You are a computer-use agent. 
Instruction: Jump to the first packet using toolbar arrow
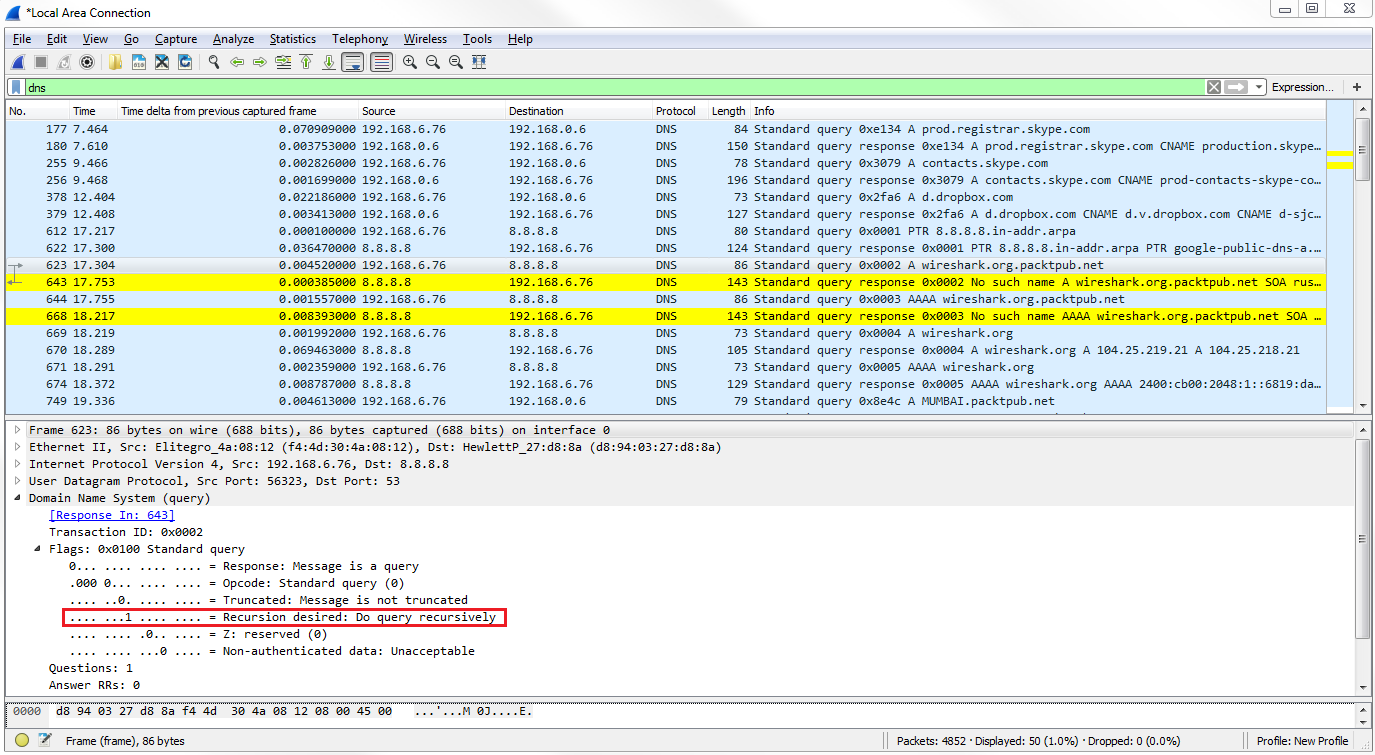[x=306, y=62]
